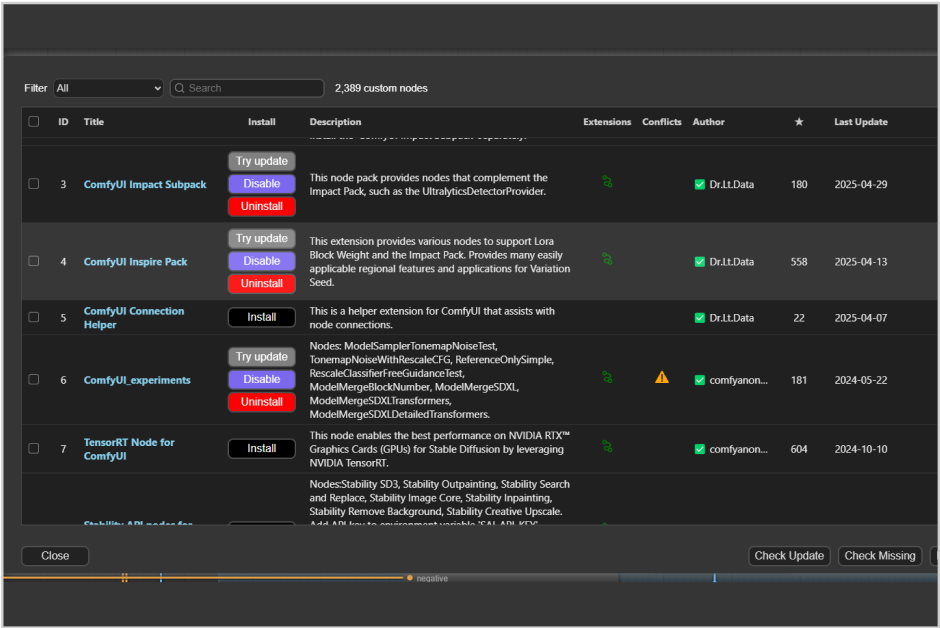Focus the Search input field

click(x=247, y=88)
